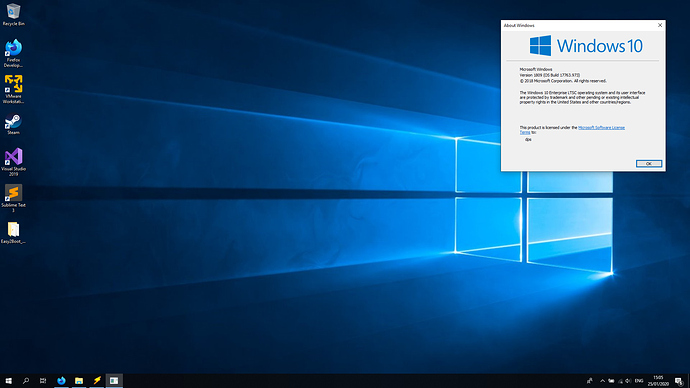Select the VMware Workstation desktop shortcut
This screenshot has height=388, width=690.
tap(13, 89)
